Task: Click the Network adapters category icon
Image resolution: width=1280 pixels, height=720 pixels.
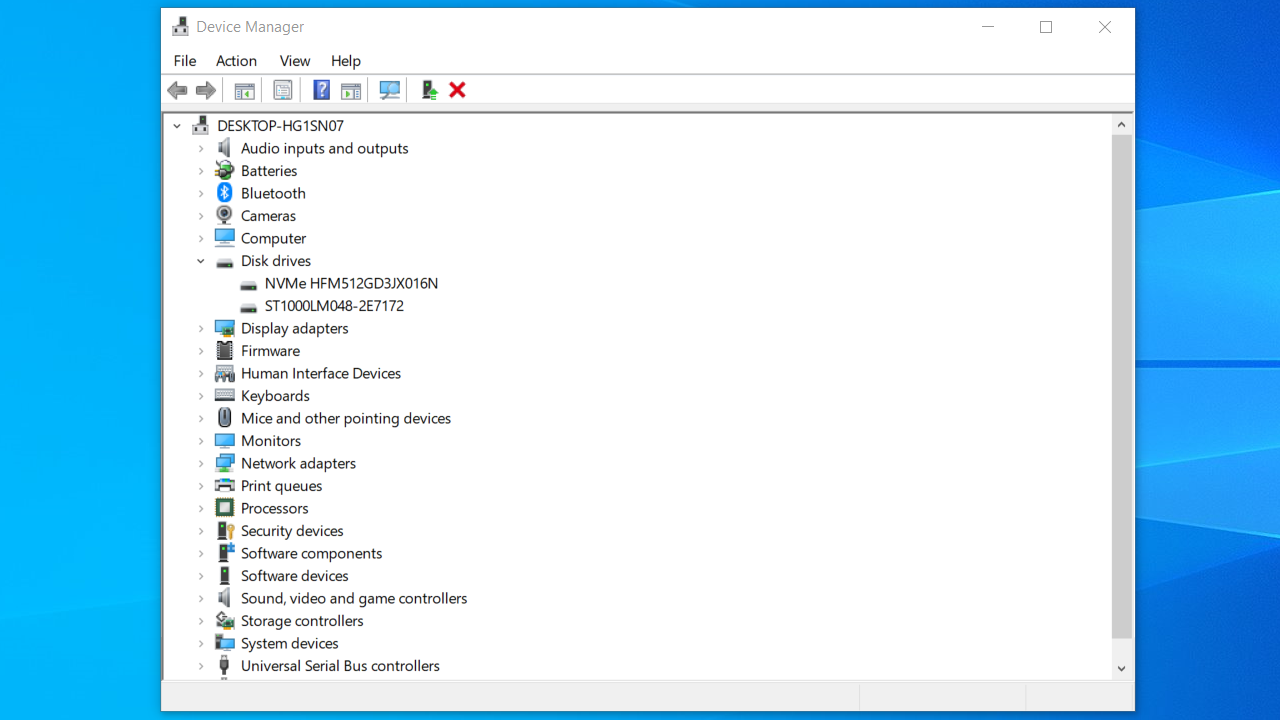Action: [225, 463]
